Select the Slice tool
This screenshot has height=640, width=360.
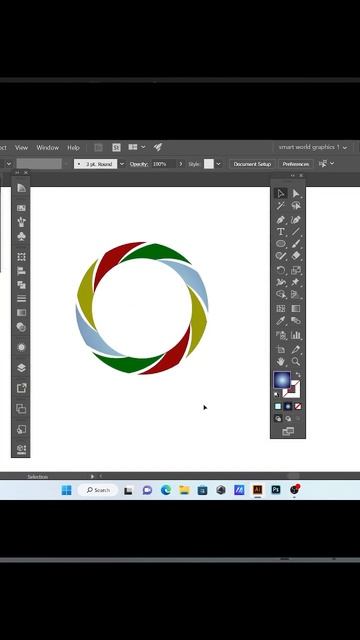(296, 349)
